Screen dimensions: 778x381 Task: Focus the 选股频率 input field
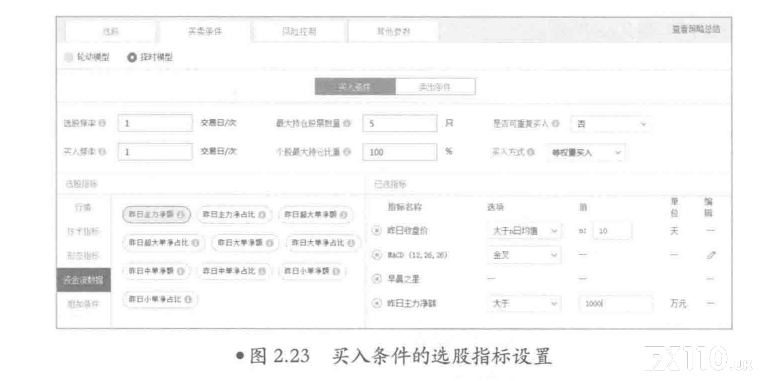pyautogui.click(x=155, y=124)
